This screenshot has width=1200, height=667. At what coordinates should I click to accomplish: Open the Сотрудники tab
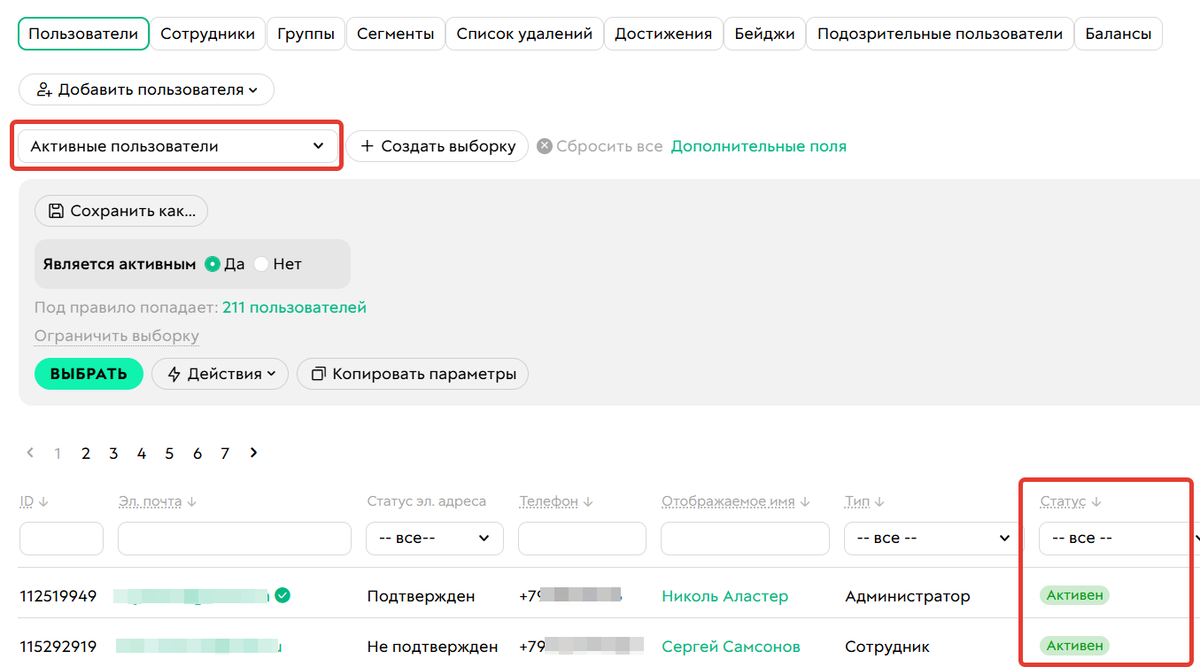pos(207,32)
